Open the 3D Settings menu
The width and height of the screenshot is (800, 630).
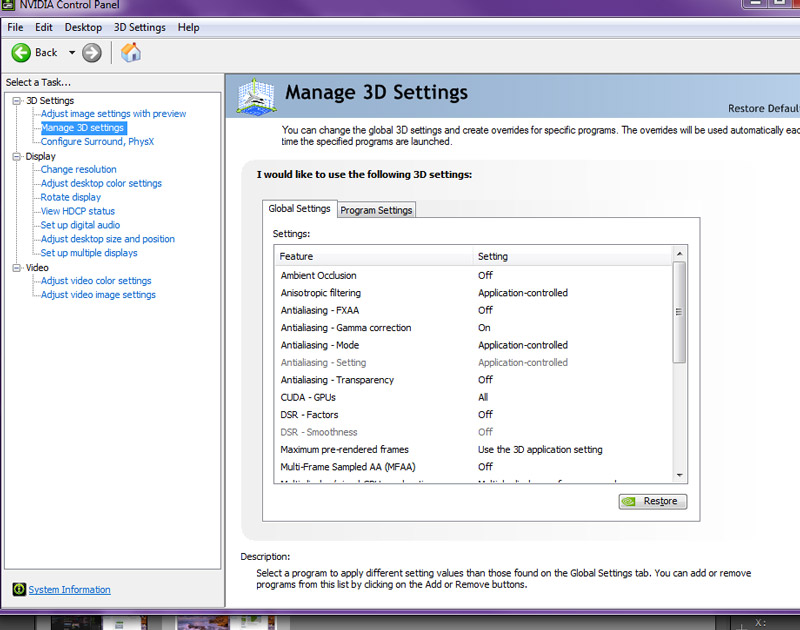[x=140, y=28]
